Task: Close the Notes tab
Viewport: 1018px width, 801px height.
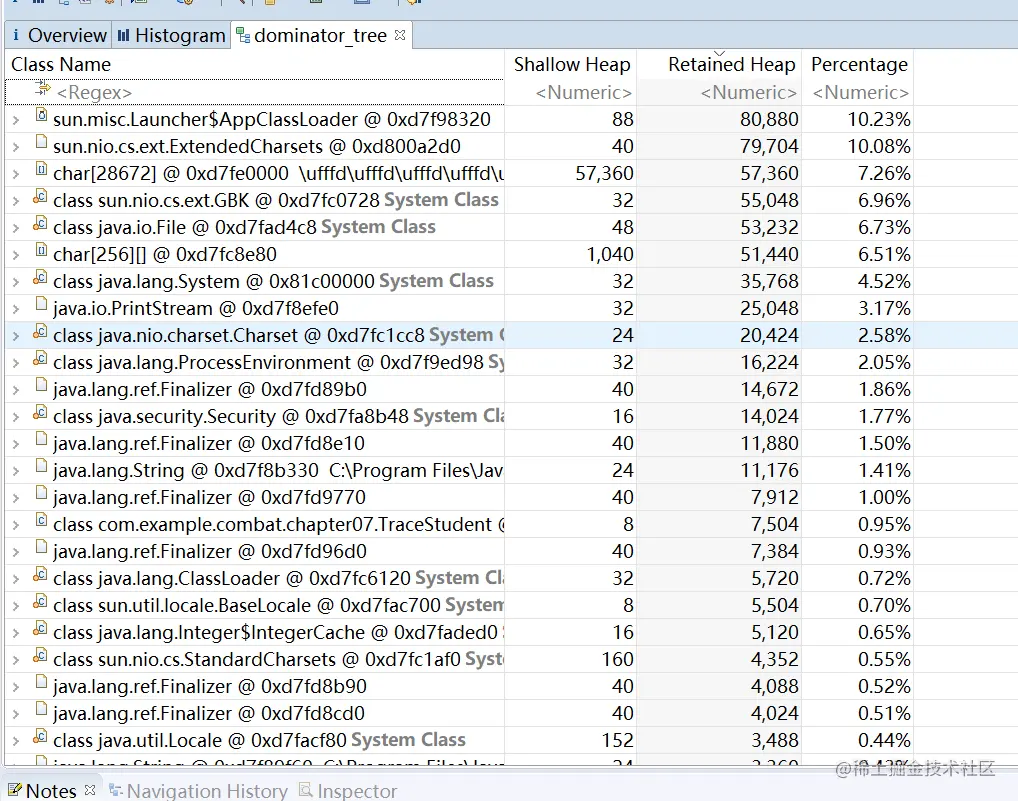Action: (90, 790)
